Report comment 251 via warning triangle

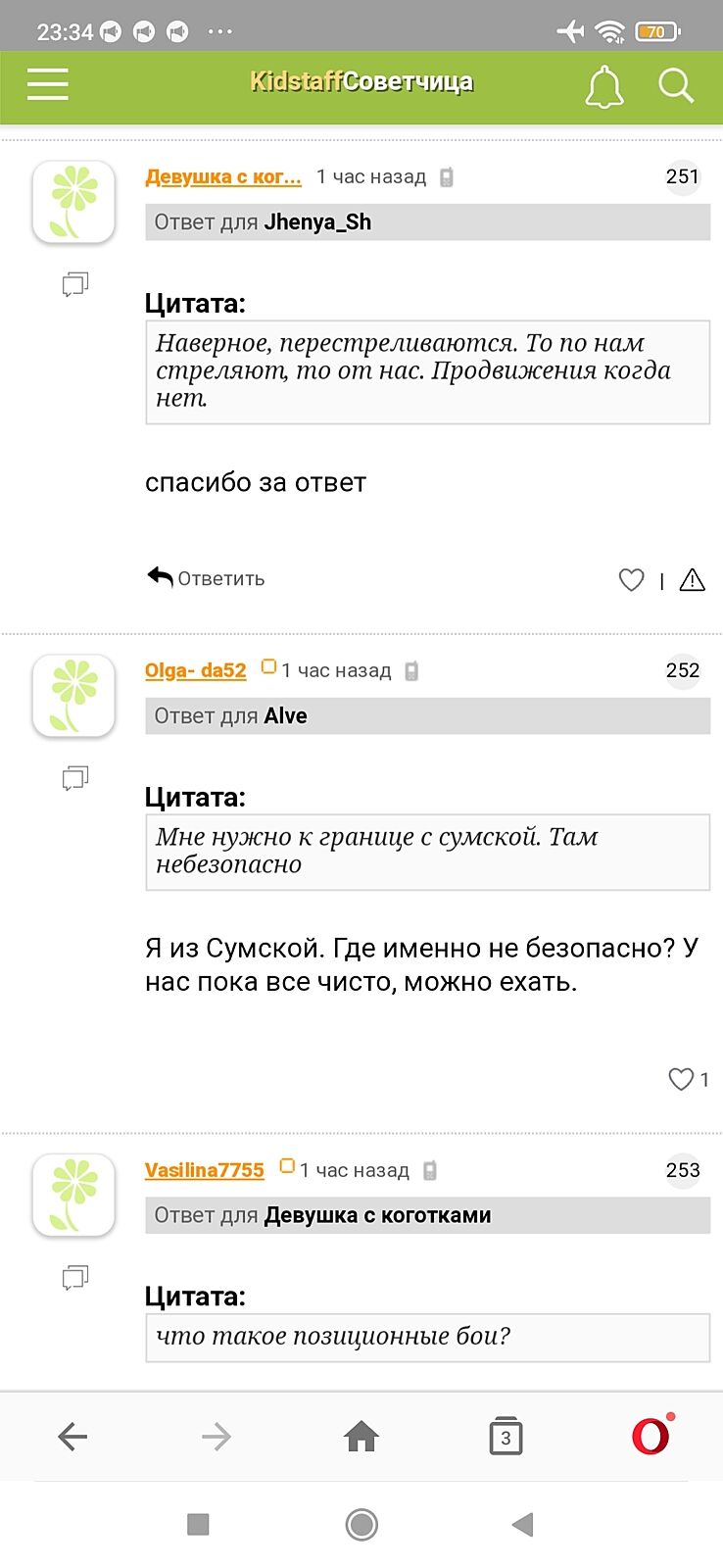[692, 580]
